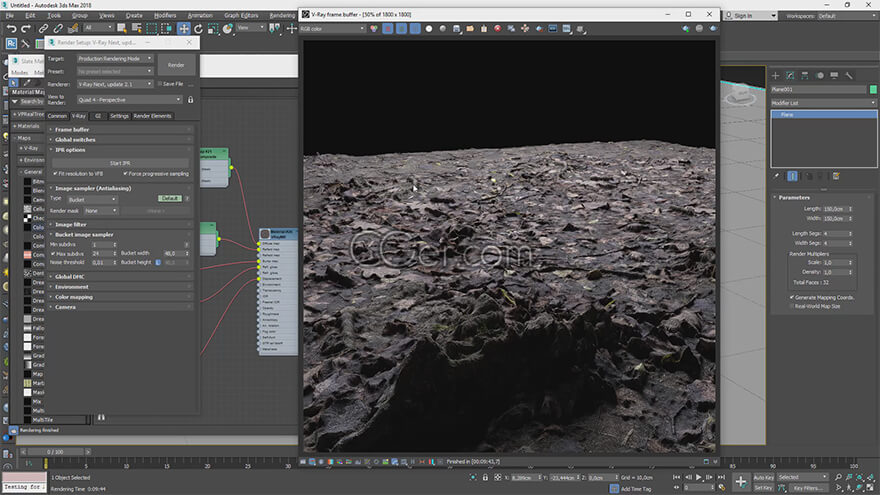Switch to the V-Ray tab
880x495 pixels.
tap(79, 116)
